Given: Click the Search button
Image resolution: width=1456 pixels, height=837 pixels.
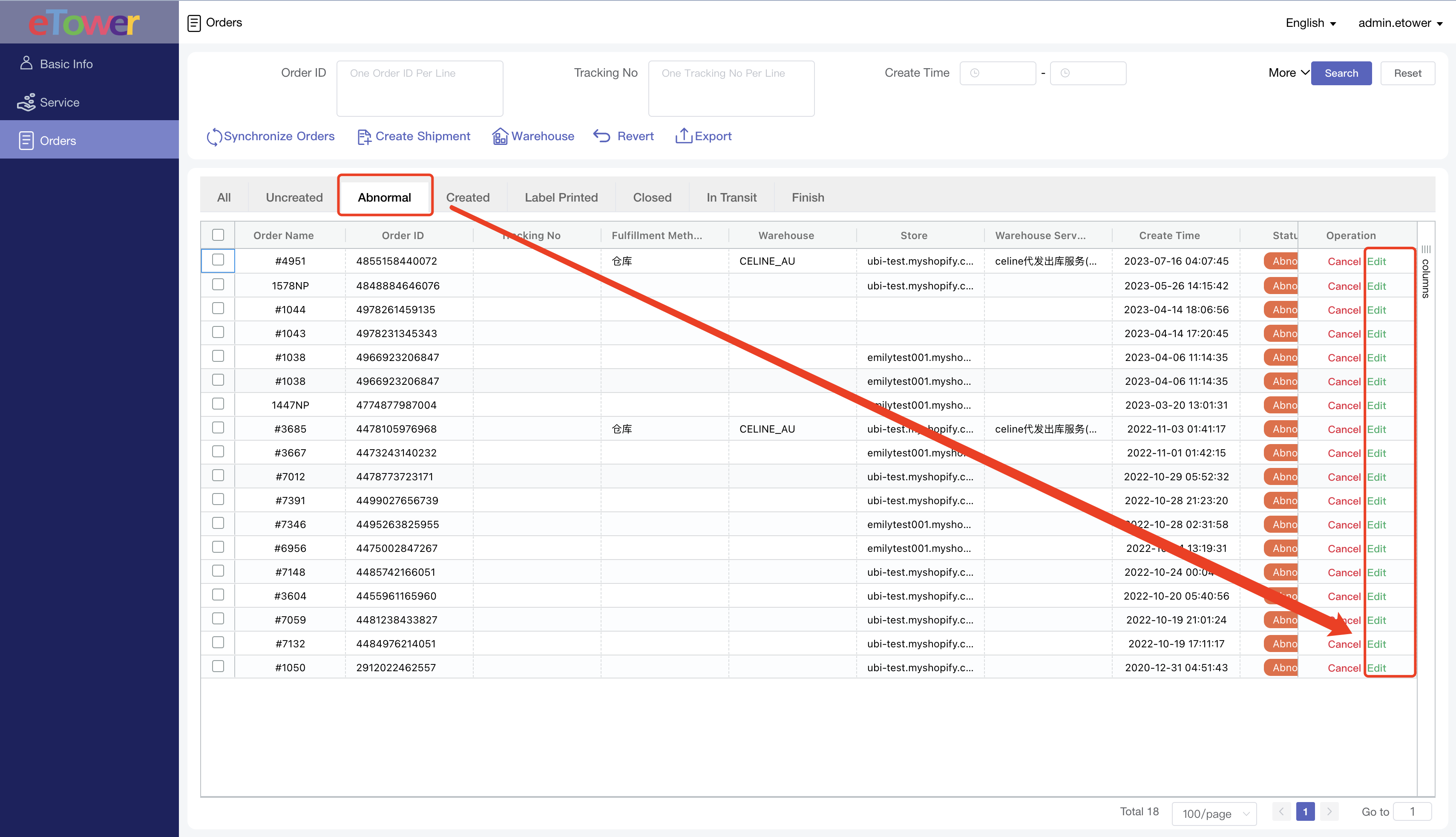Looking at the screenshot, I should (1341, 73).
